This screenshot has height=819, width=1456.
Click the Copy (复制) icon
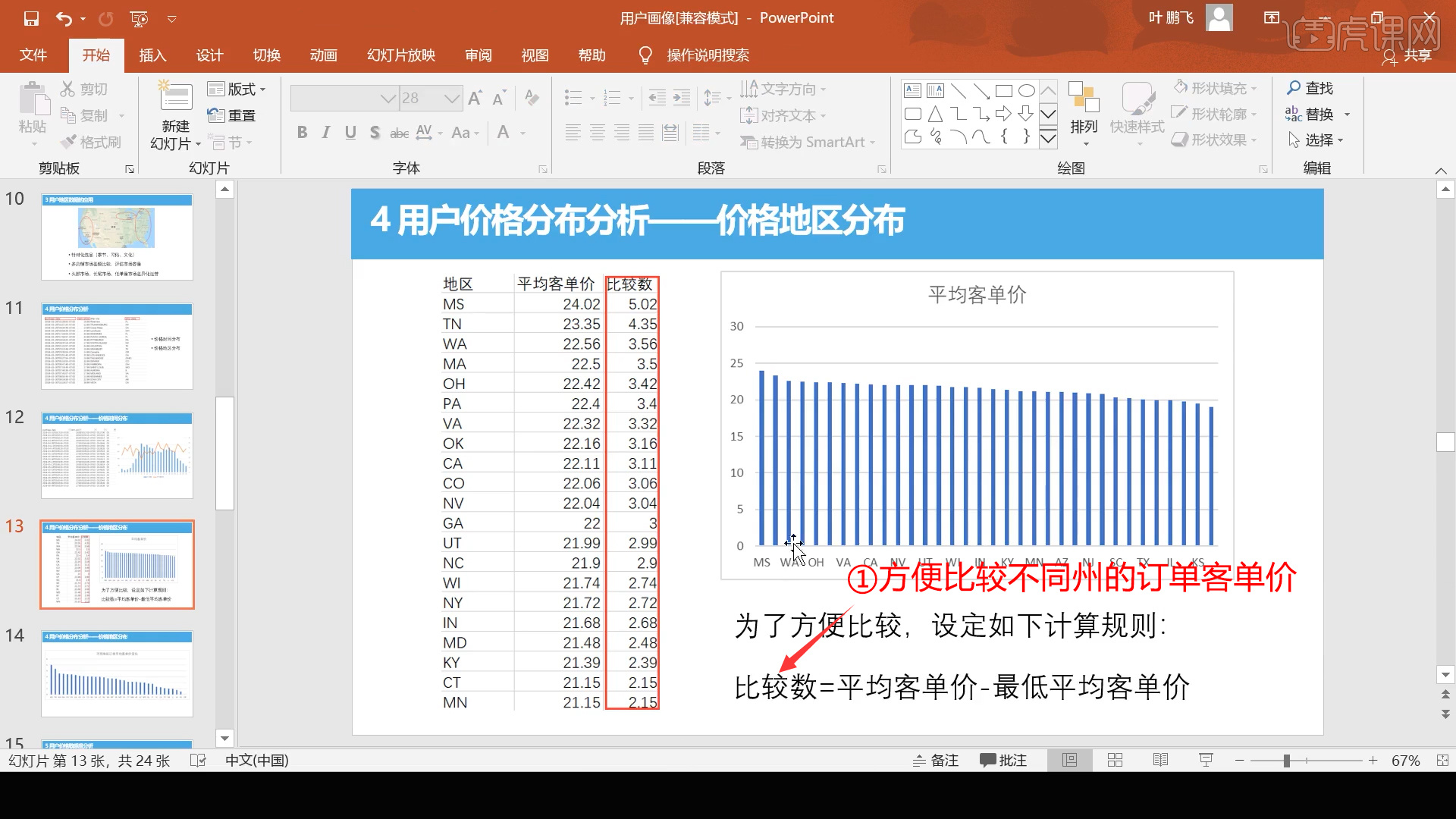coord(68,115)
